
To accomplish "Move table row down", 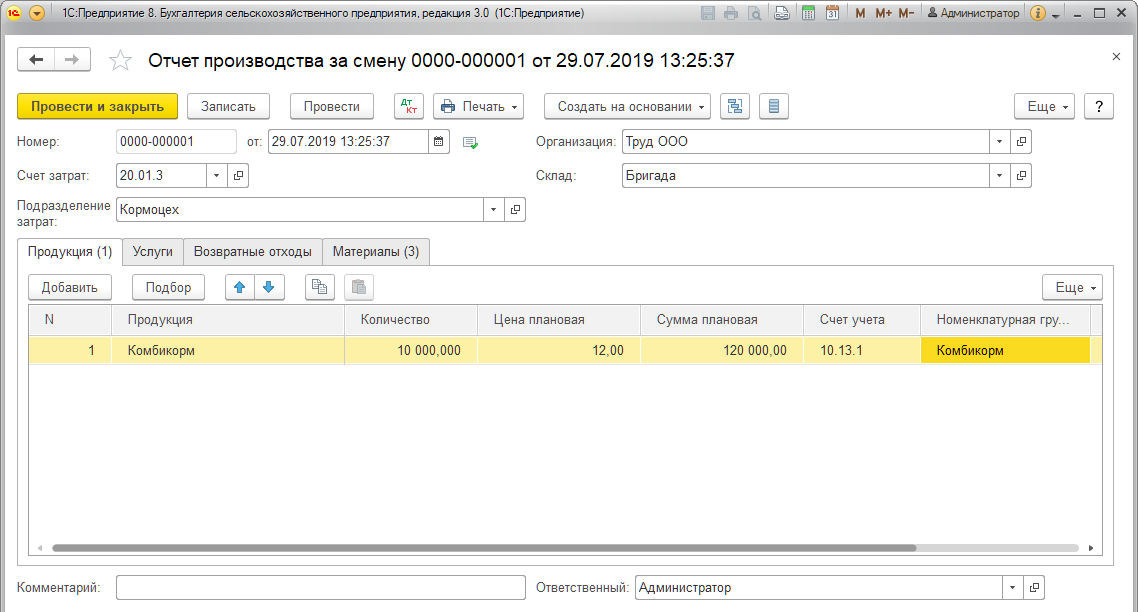I will [x=269, y=287].
